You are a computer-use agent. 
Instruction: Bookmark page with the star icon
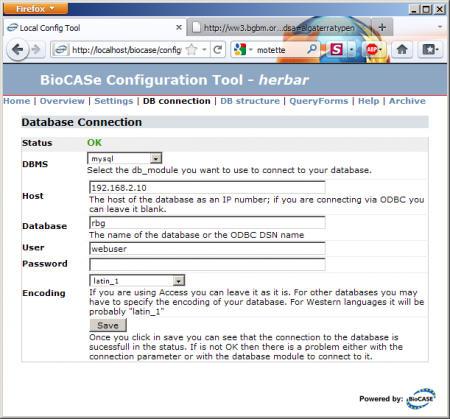click(x=191, y=50)
